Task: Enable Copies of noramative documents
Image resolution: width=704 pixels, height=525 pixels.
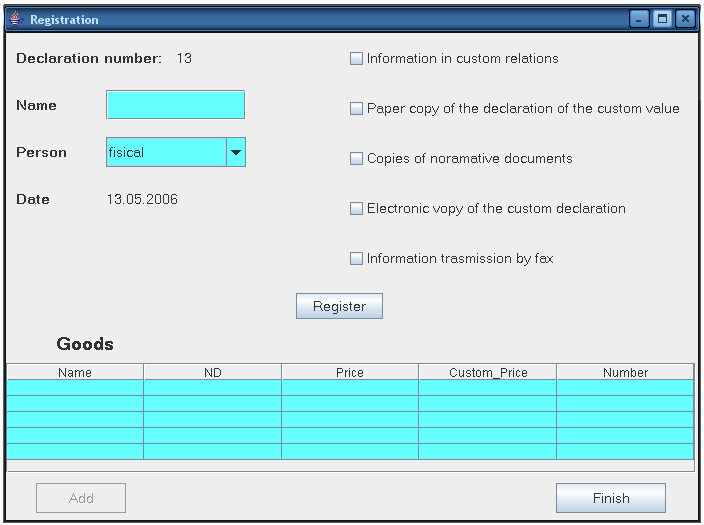Action: tap(356, 158)
